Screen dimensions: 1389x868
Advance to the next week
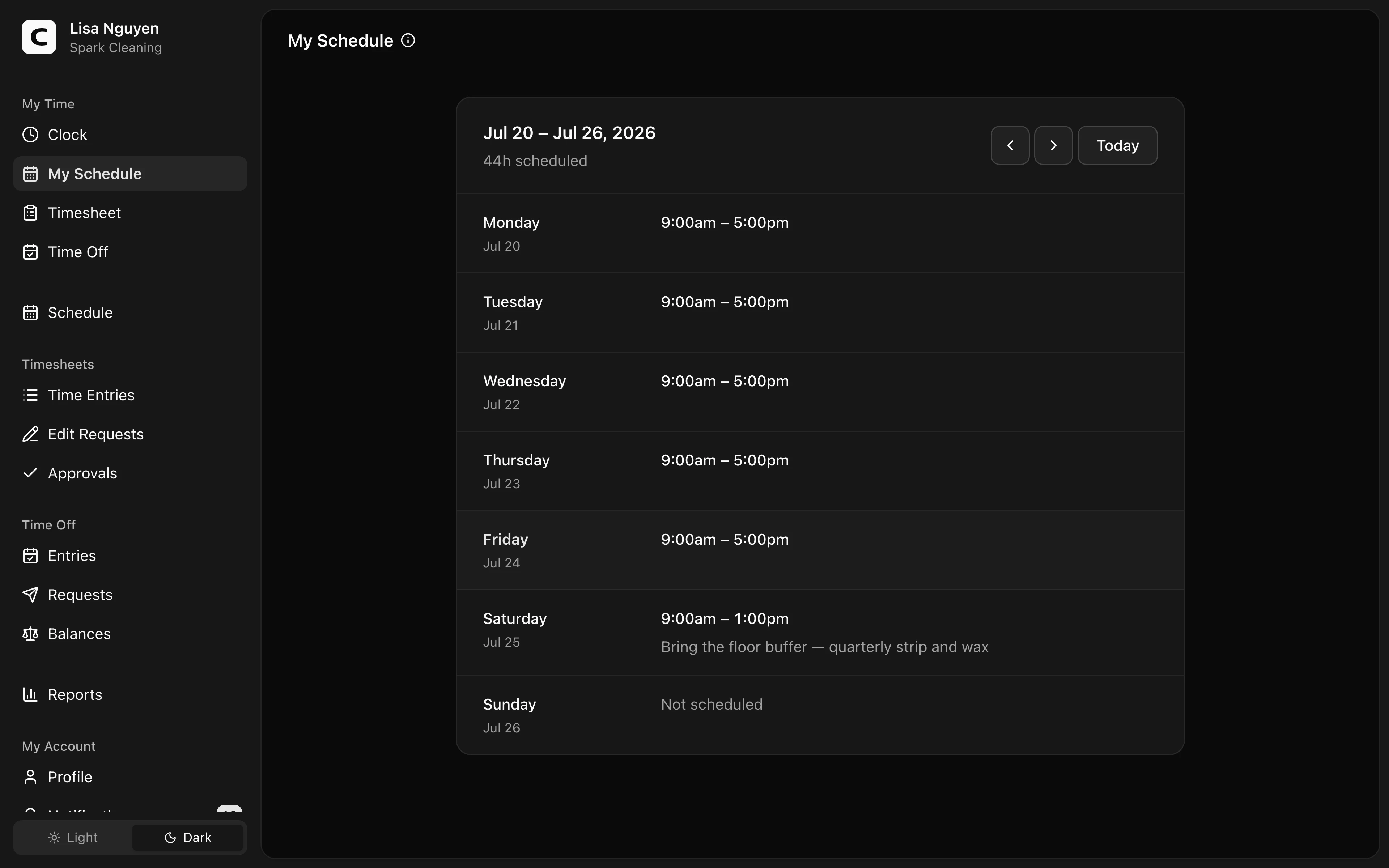pyautogui.click(x=1053, y=145)
